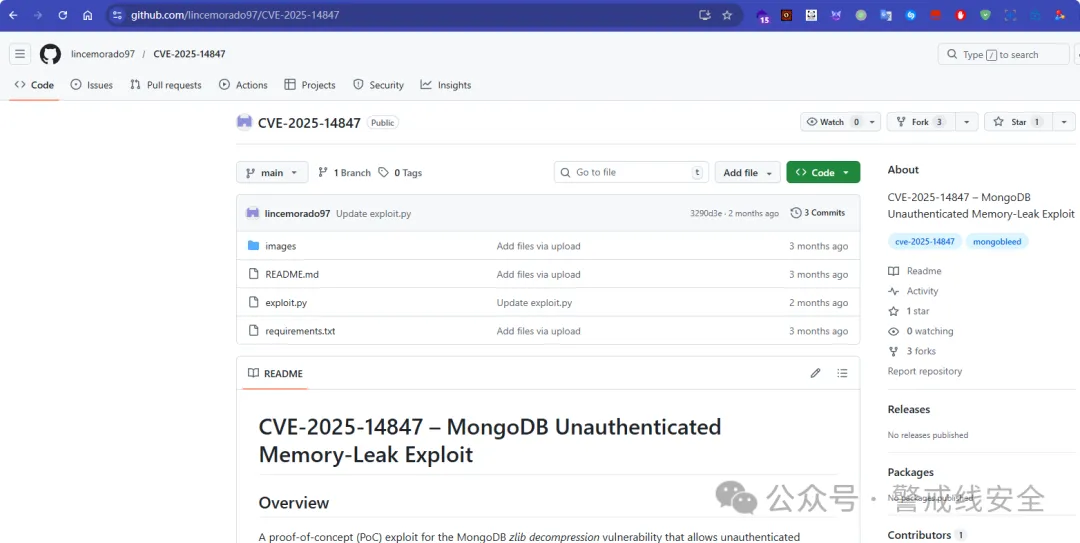Click the Watch button

tap(832, 122)
